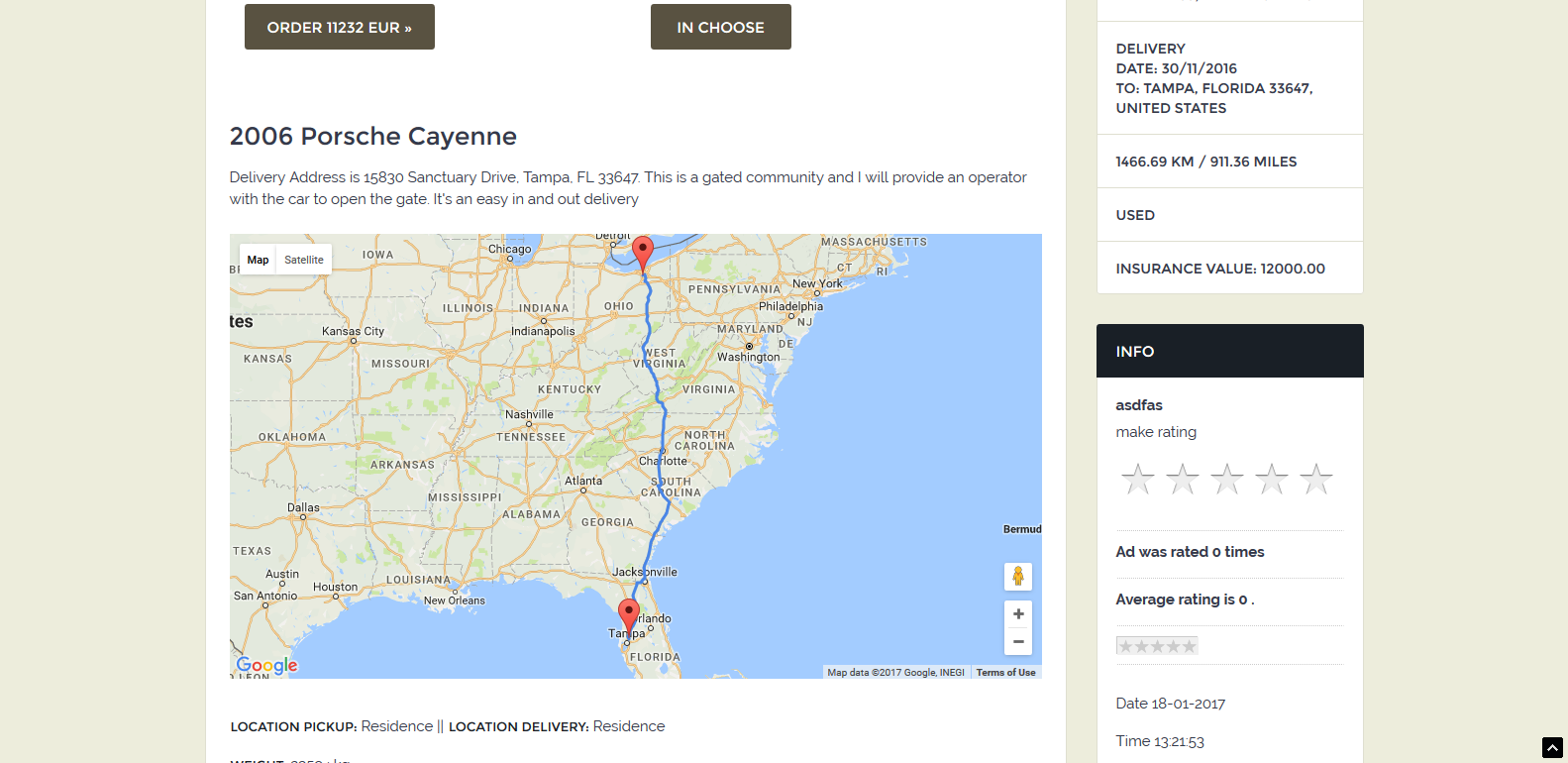Select the third rating star

tap(1227, 480)
